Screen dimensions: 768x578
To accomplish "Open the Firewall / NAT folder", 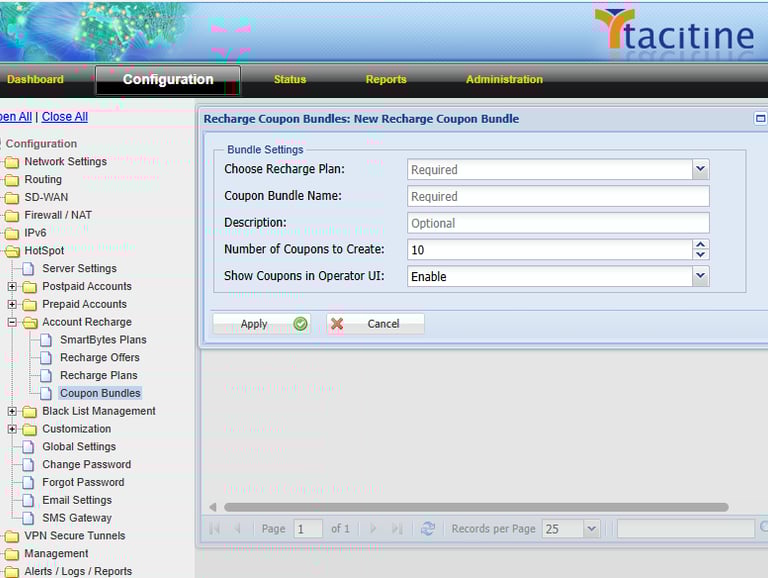I will [58, 215].
